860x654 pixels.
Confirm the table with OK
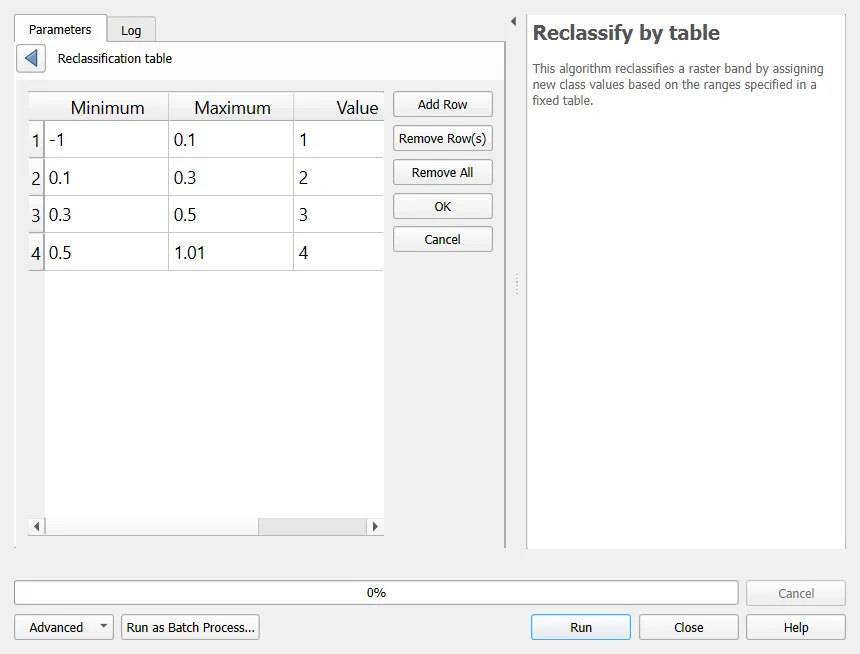[443, 206]
